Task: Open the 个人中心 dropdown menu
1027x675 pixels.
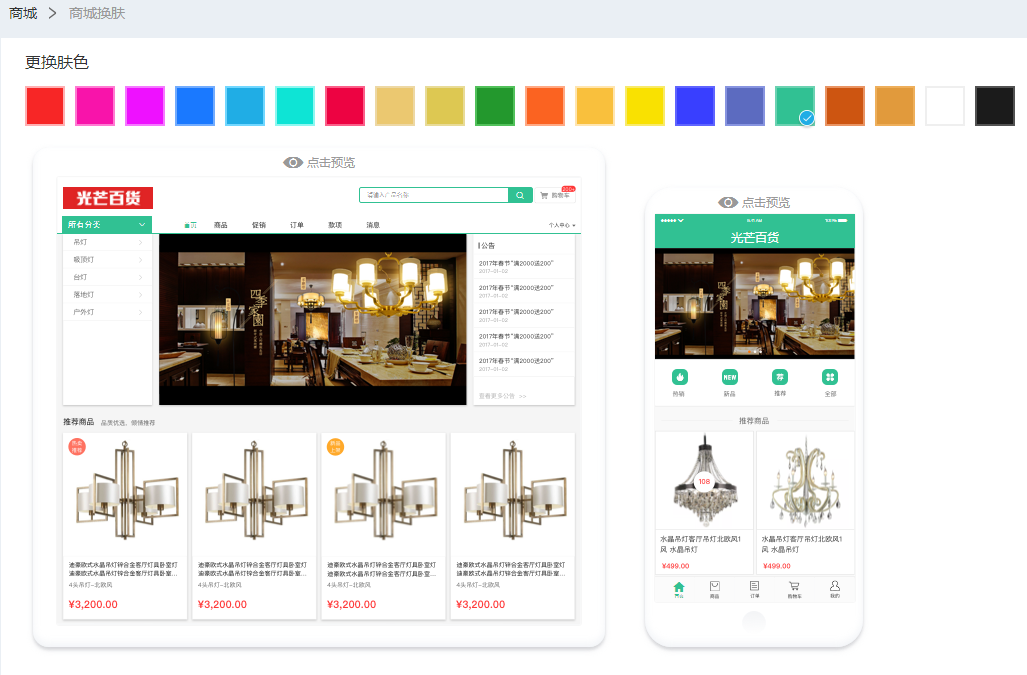Action: [x=562, y=226]
